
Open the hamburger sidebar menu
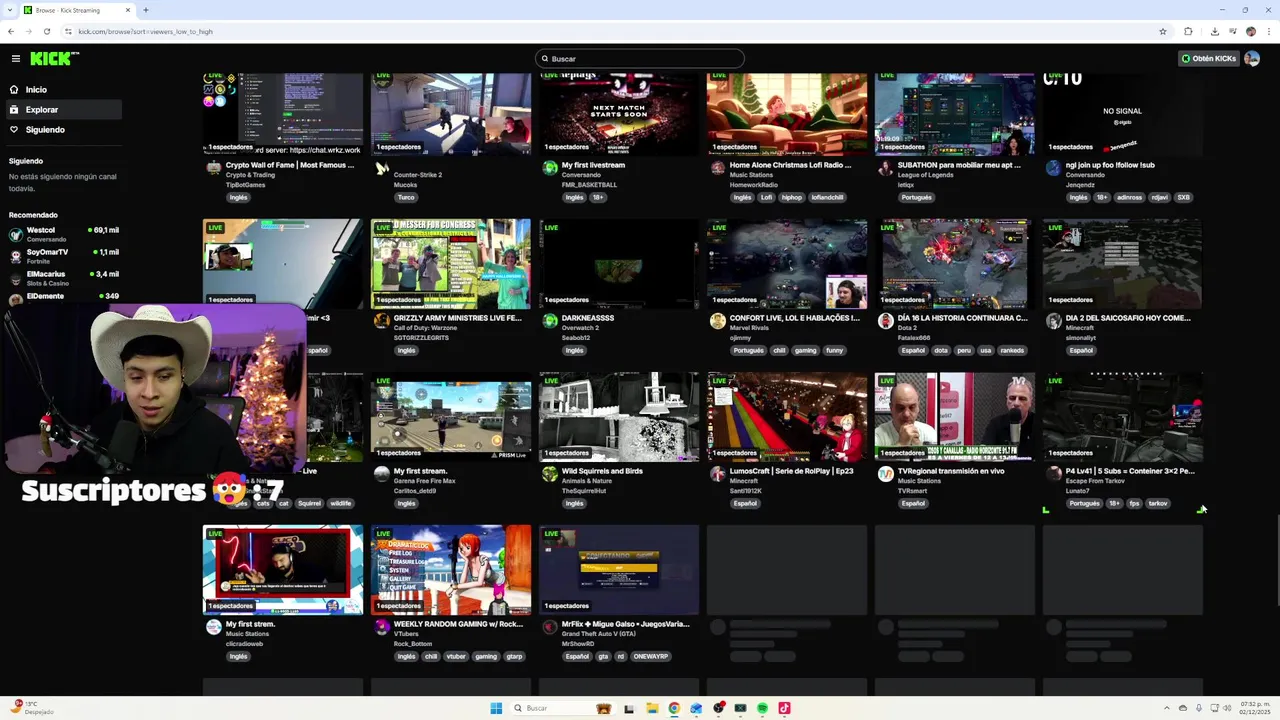point(15,59)
